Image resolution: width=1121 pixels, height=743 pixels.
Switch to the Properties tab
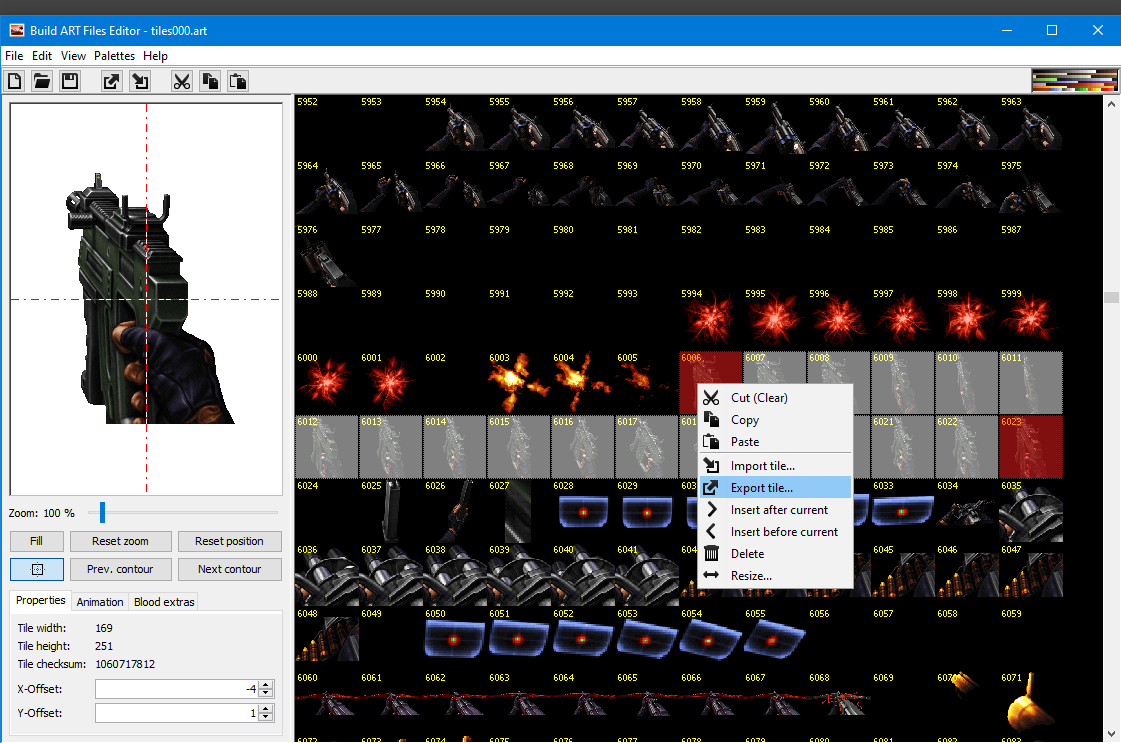(41, 601)
